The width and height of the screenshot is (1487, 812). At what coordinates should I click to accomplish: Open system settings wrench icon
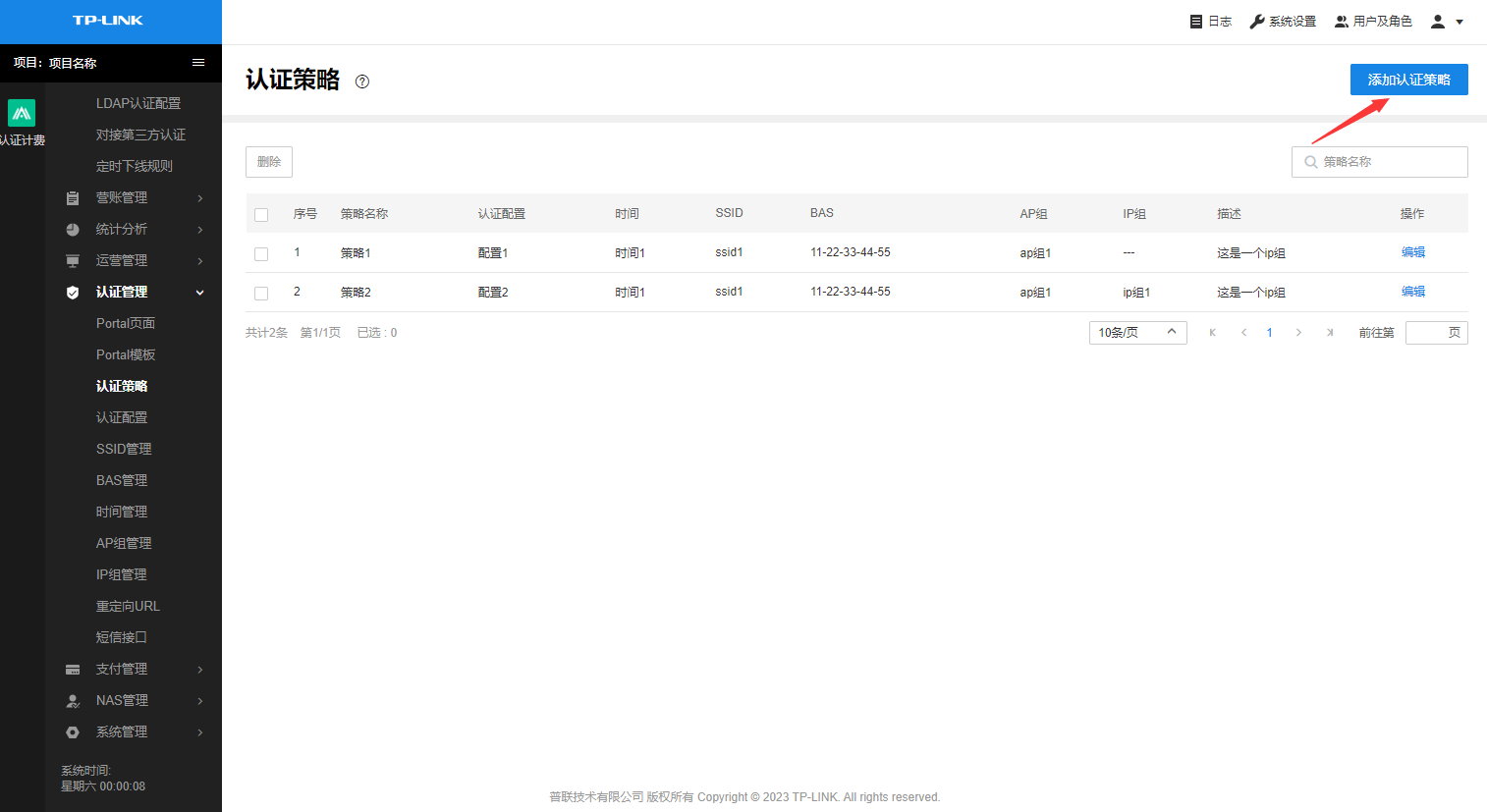pos(1256,22)
